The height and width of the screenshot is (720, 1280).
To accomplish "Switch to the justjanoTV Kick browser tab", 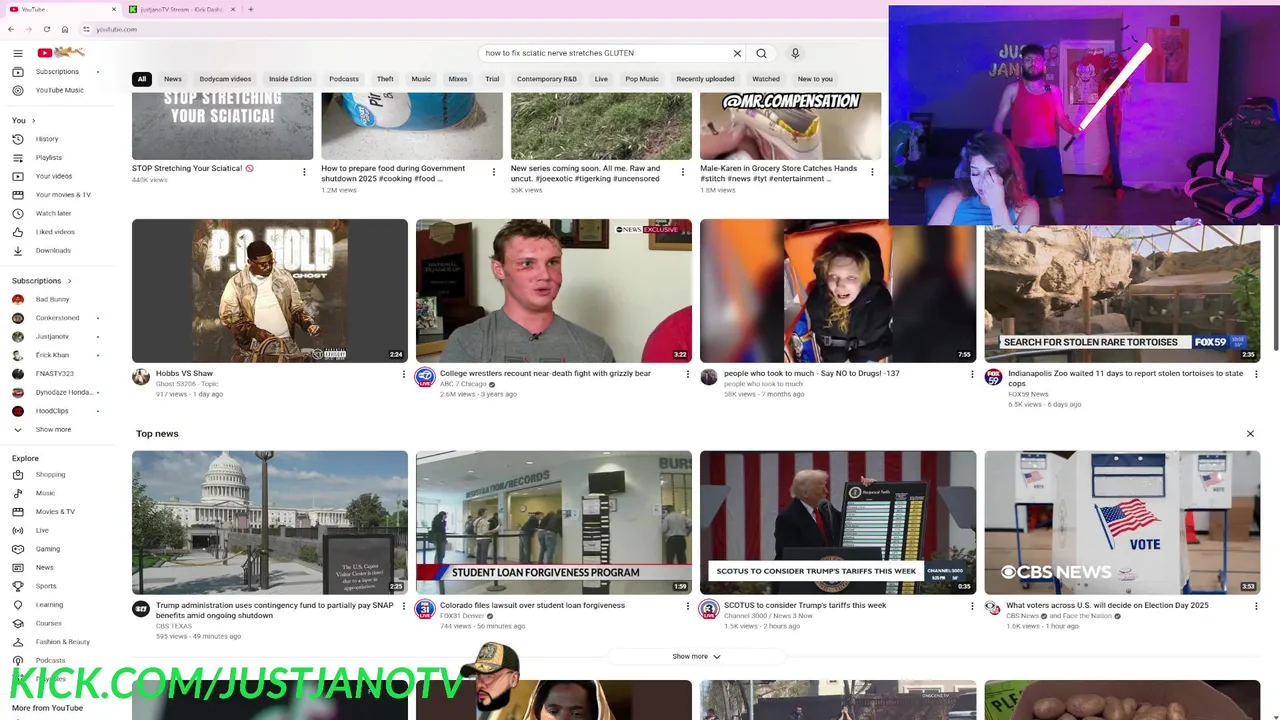I will (181, 9).
